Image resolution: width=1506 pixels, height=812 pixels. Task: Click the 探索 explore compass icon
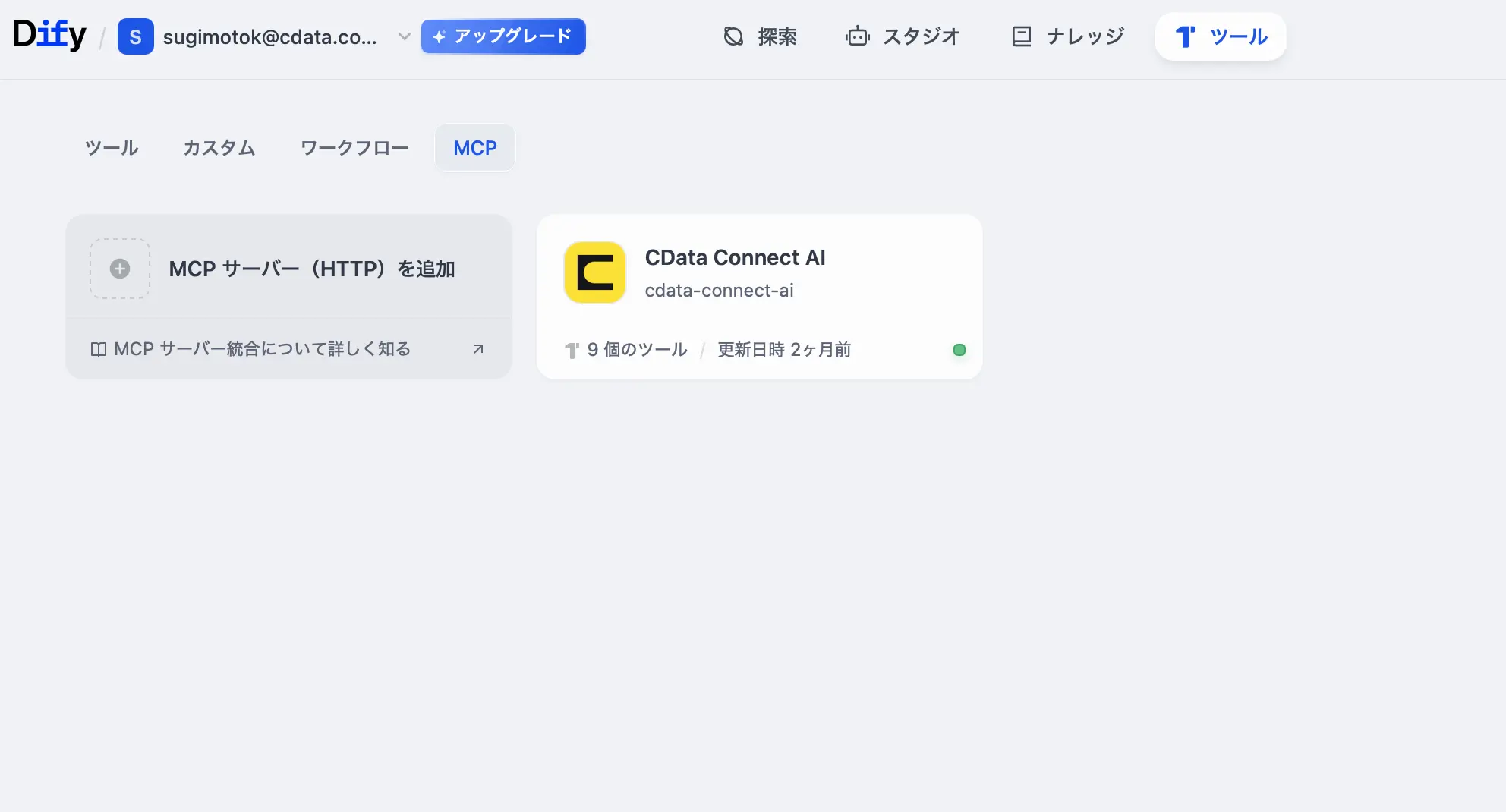pyautogui.click(x=733, y=36)
